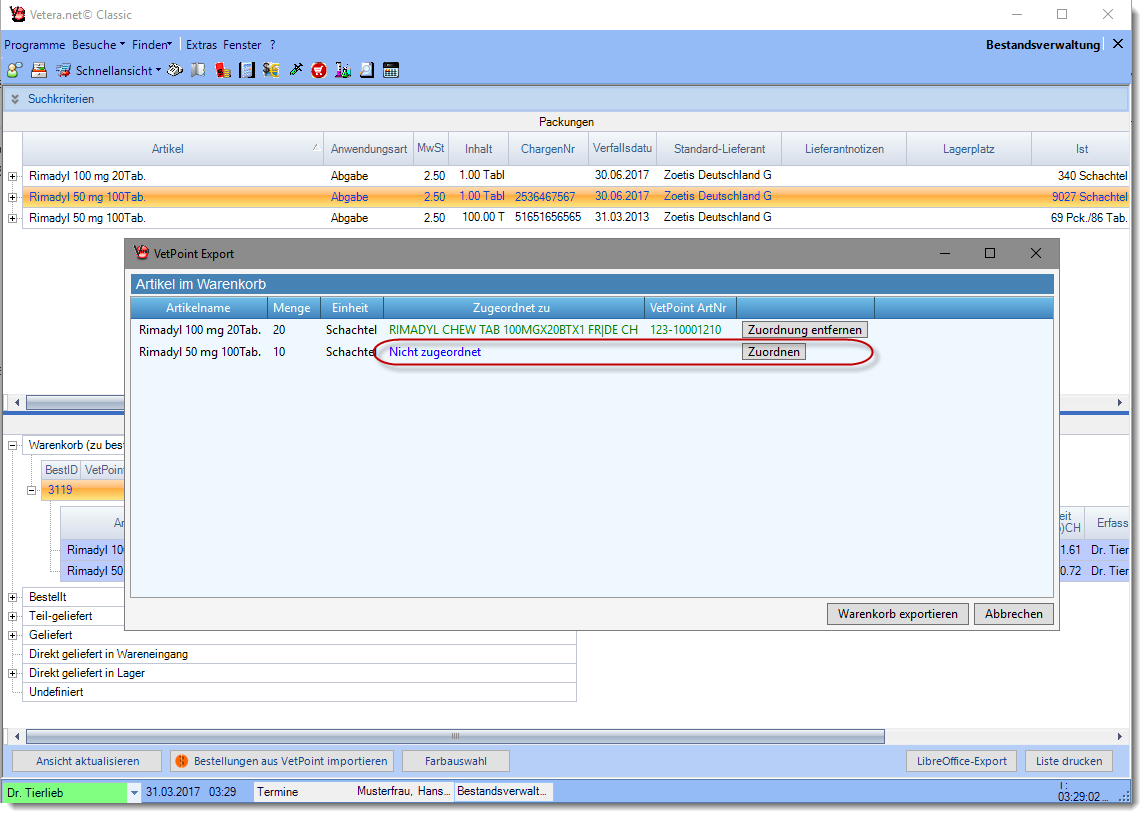Open the Extras menu
Screen dimensions: 1147x818
coord(201,45)
